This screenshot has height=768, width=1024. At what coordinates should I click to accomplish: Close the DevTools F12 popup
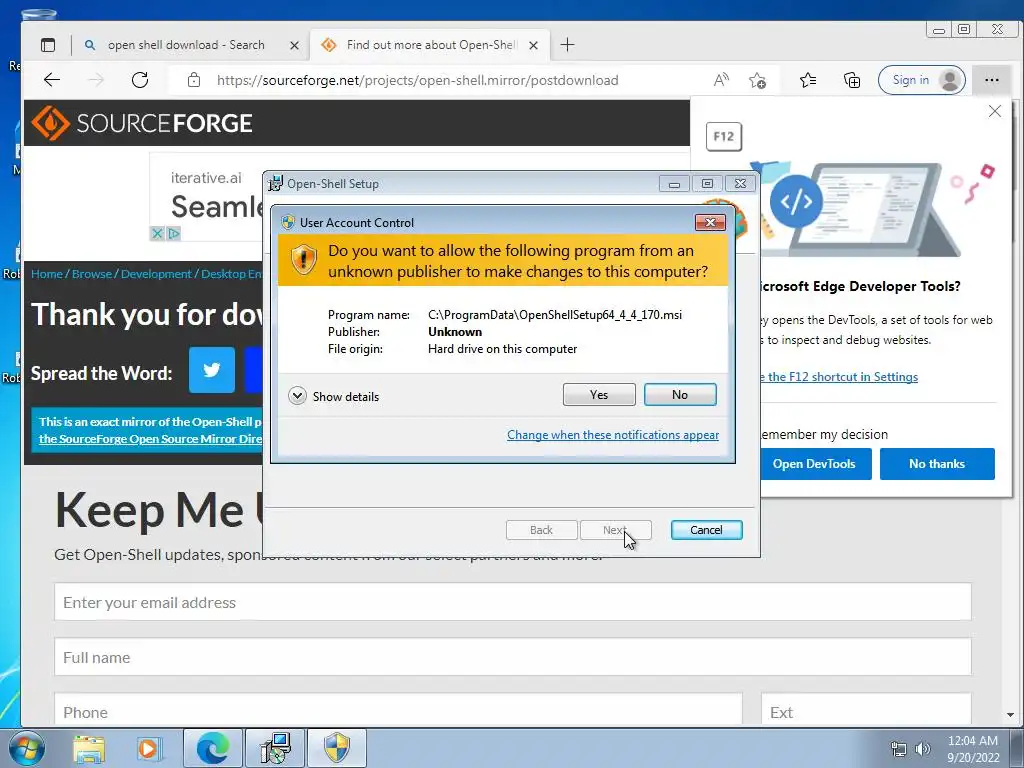pyautogui.click(x=995, y=111)
